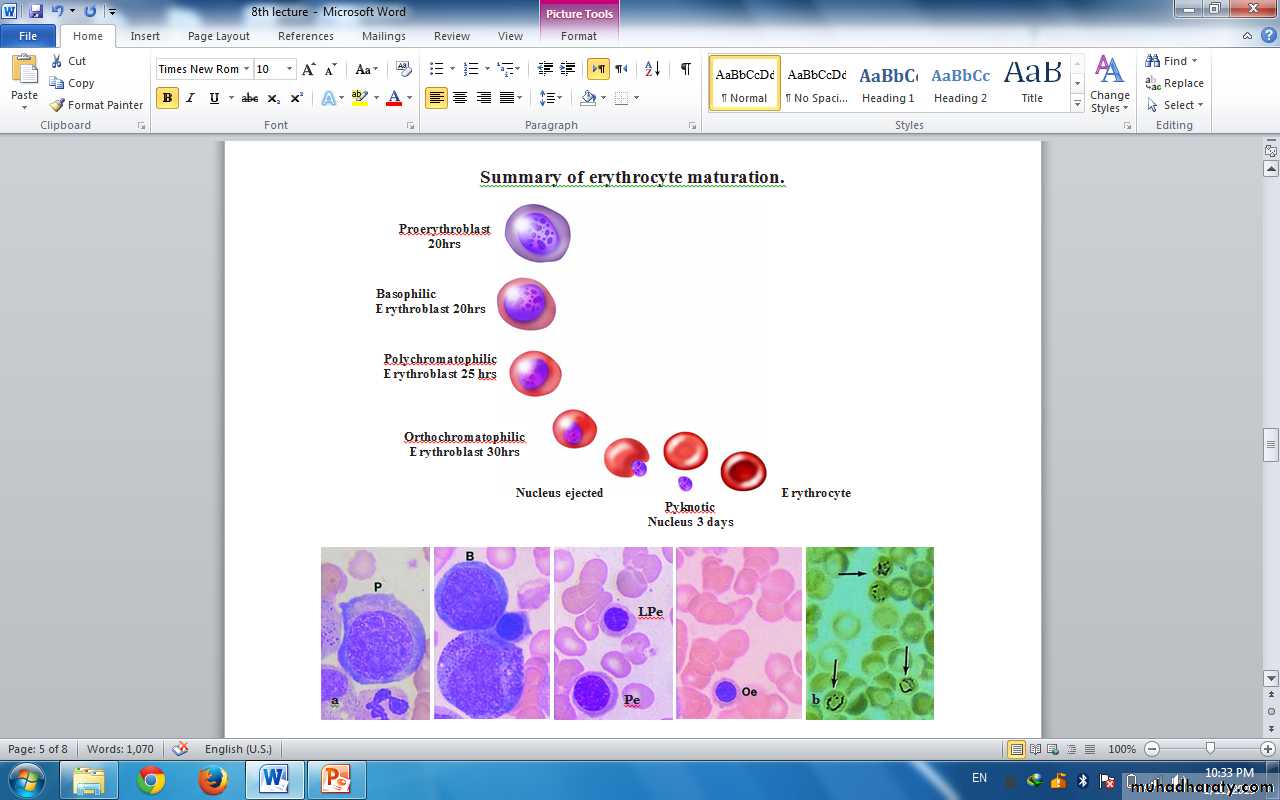Expand the font size dropdown
Viewport: 1280px width, 800px height.
click(290, 69)
